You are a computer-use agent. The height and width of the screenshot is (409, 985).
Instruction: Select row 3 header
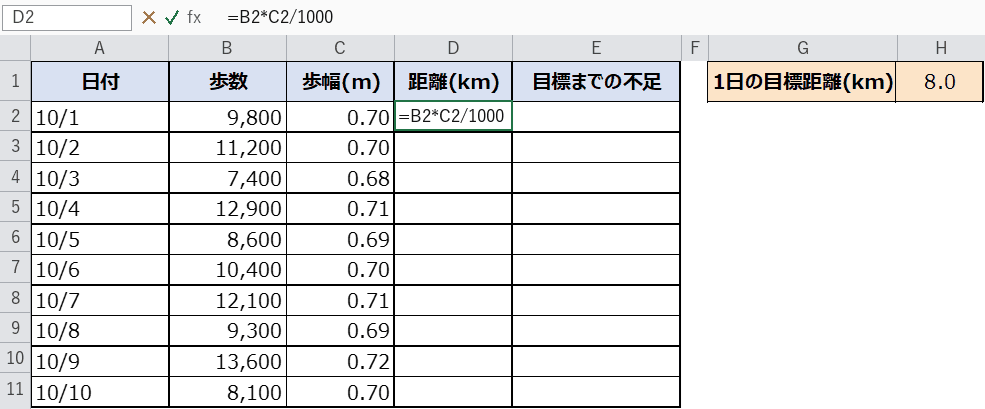15,147
